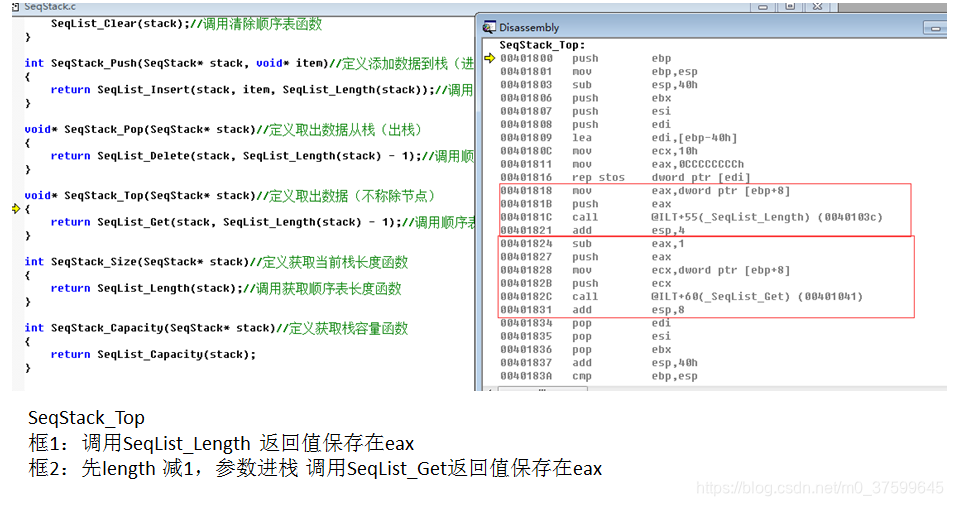Select the 'push eax' line at 0040181B

coord(586,204)
